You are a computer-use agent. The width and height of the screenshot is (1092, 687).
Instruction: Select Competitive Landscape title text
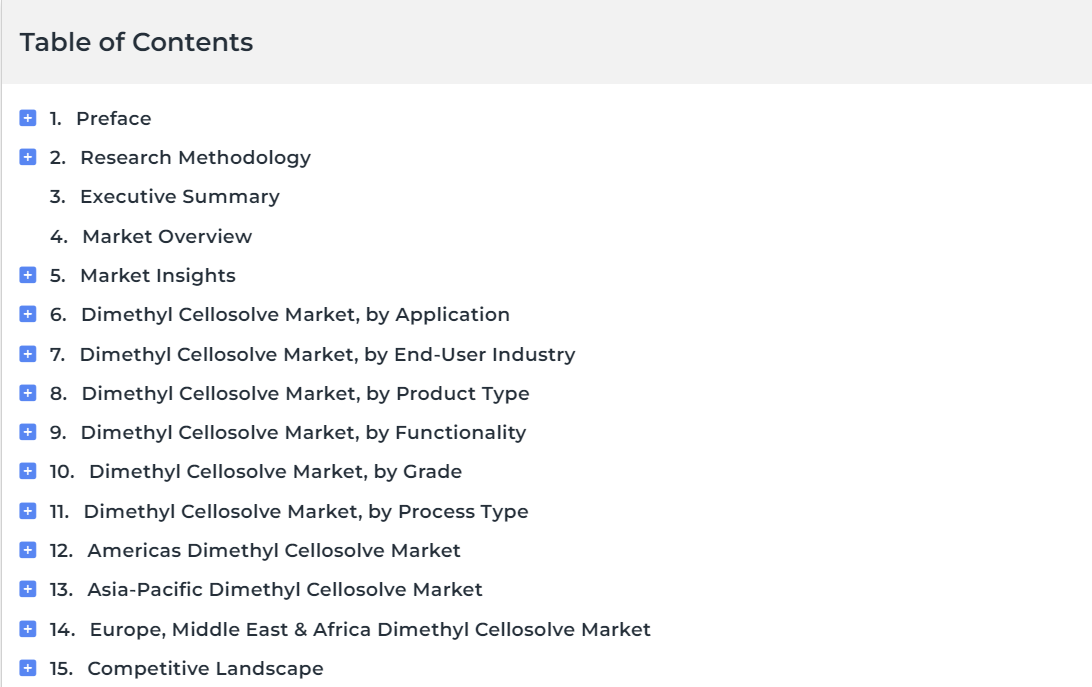tap(205, 669)
